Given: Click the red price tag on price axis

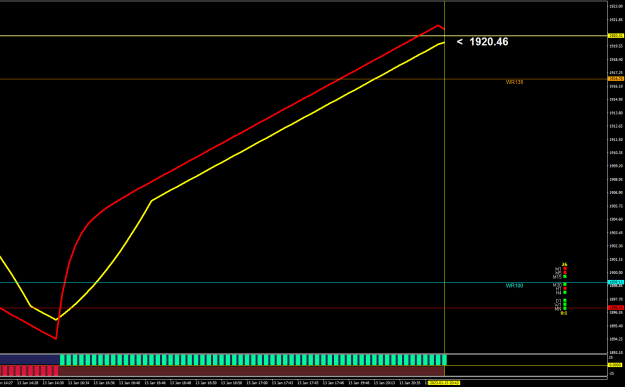Looking at the screenshot, I should (616, 308).
